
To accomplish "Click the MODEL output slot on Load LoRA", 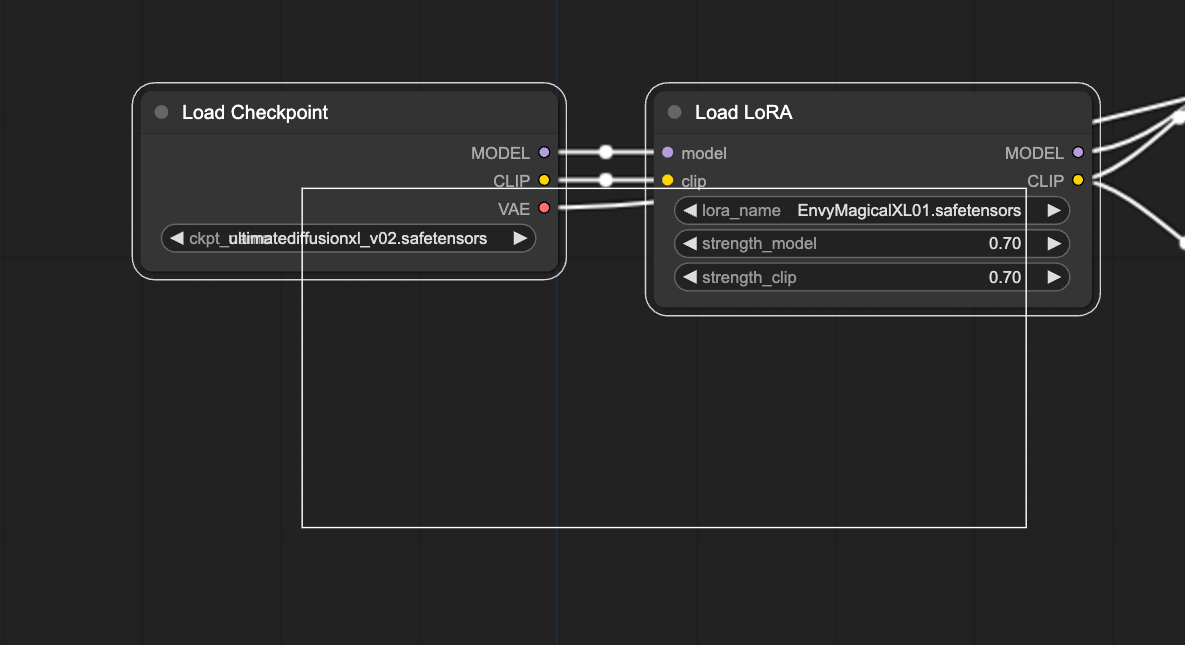I will tap(1077, 153).
